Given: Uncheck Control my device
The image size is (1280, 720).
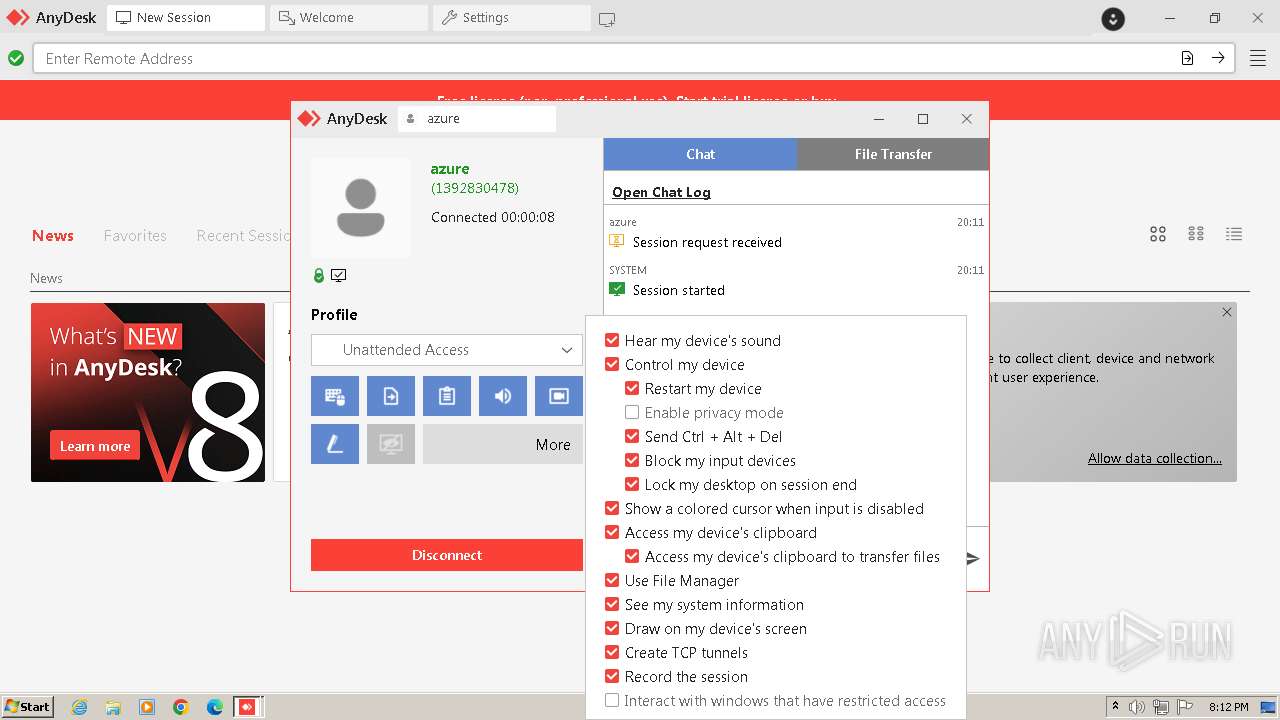Looking at the screenshot, I should coord(612,364).
